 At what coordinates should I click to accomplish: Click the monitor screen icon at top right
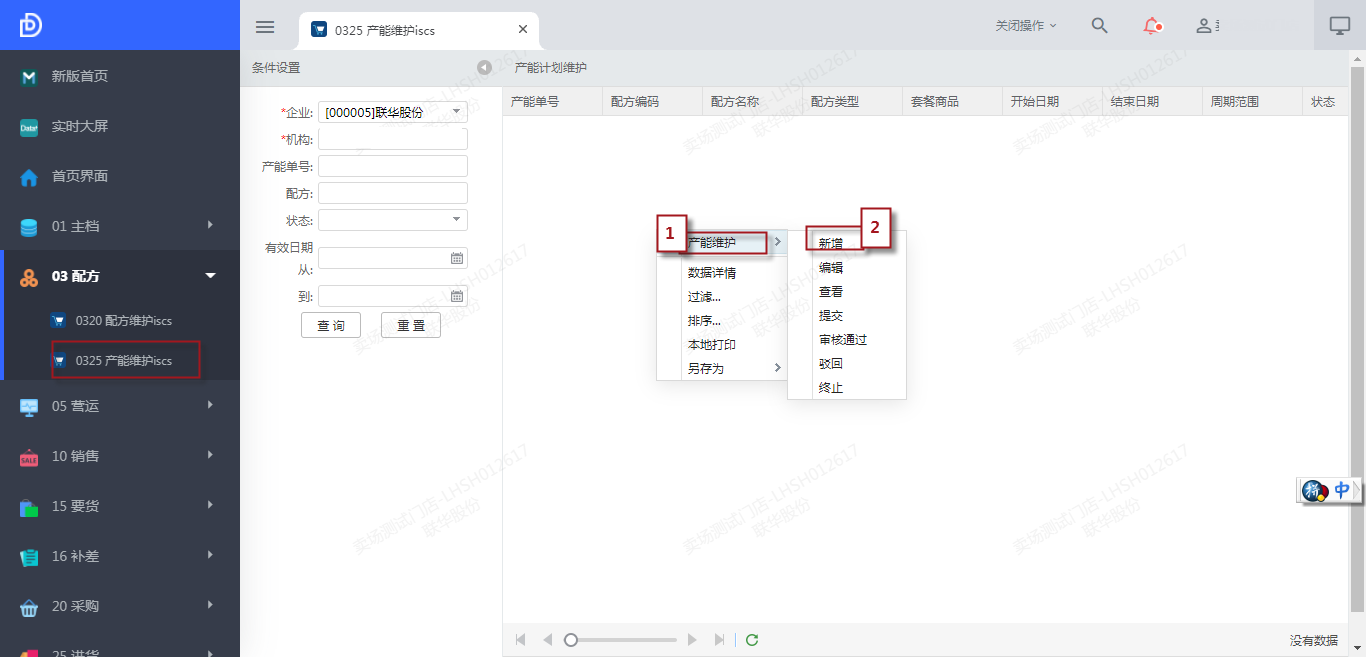1339,26
